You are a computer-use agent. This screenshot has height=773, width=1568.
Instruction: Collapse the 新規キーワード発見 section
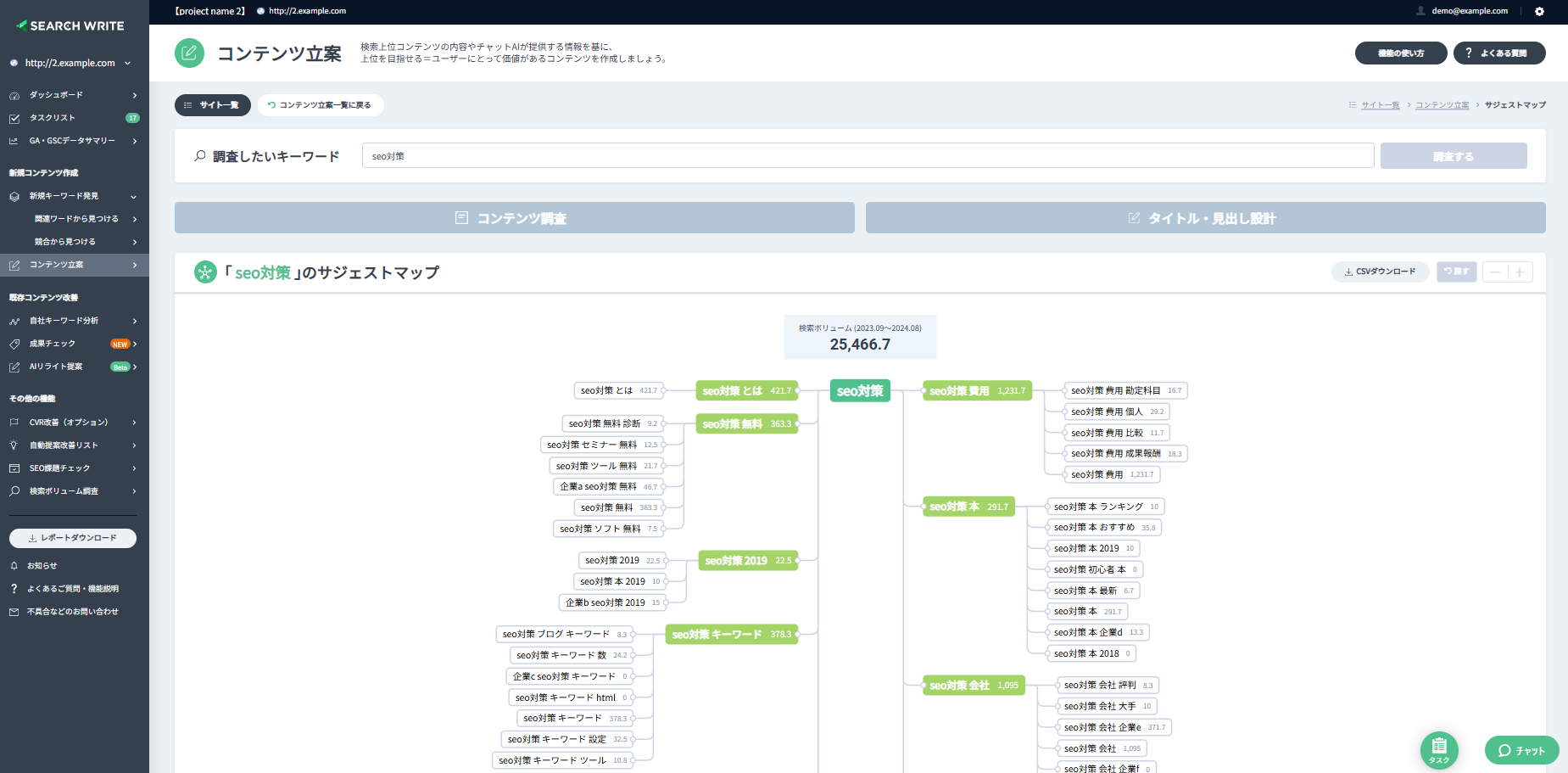pyautogui.click(x=134, y=196)
